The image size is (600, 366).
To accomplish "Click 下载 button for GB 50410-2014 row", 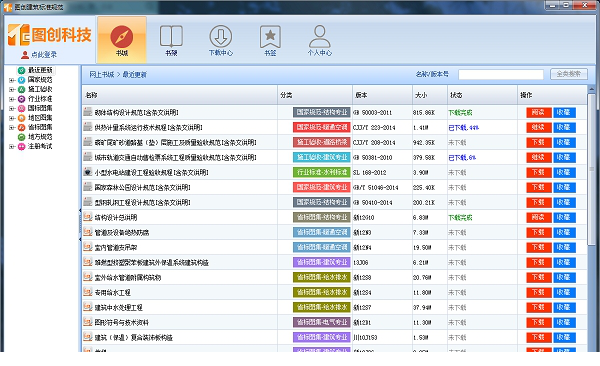I will tap(538, 202).
